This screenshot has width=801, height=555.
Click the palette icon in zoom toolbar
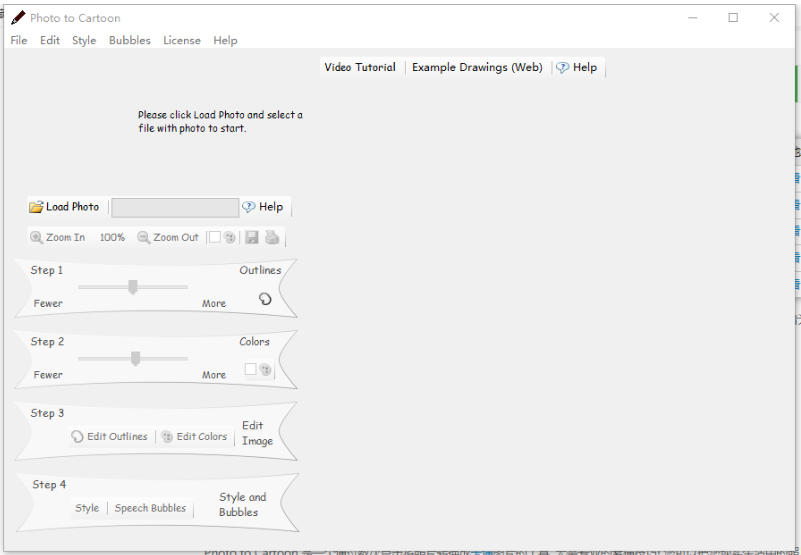click(x=229, y=238)
